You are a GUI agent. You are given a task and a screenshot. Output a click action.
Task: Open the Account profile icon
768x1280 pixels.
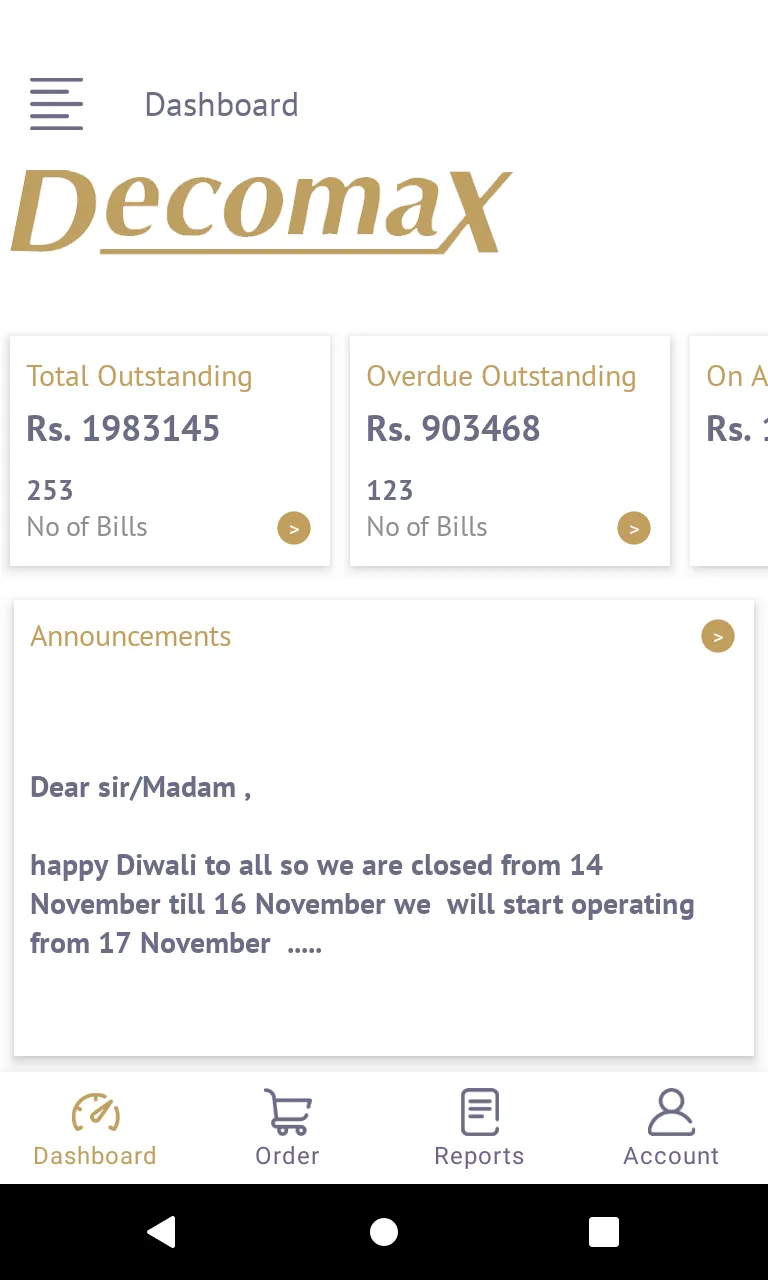671,1112
